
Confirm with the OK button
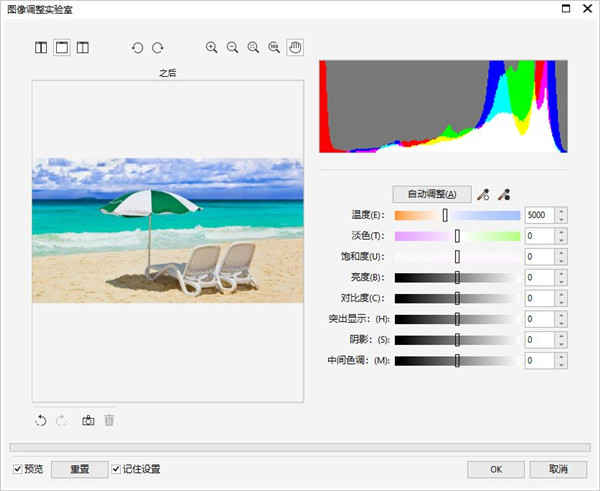point(496,469)
